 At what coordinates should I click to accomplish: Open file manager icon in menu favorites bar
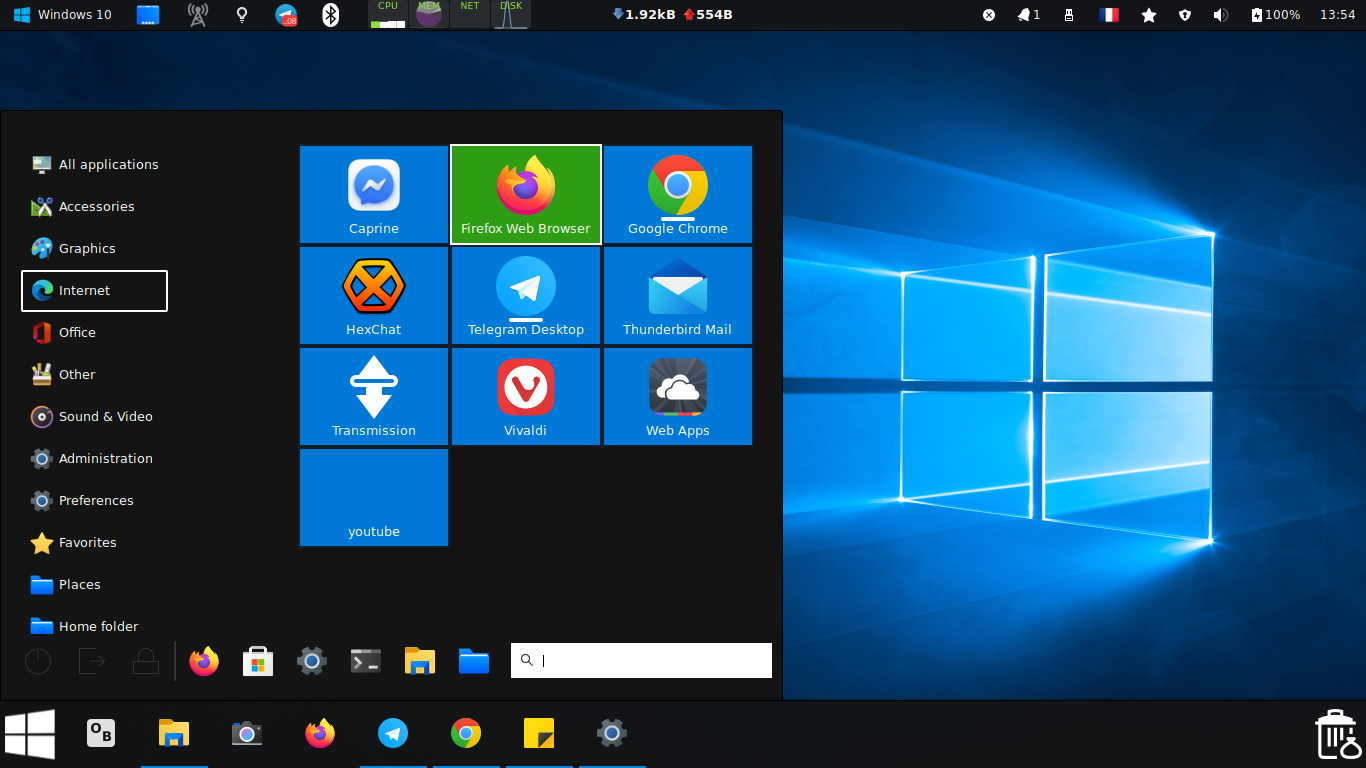[420, 661]
